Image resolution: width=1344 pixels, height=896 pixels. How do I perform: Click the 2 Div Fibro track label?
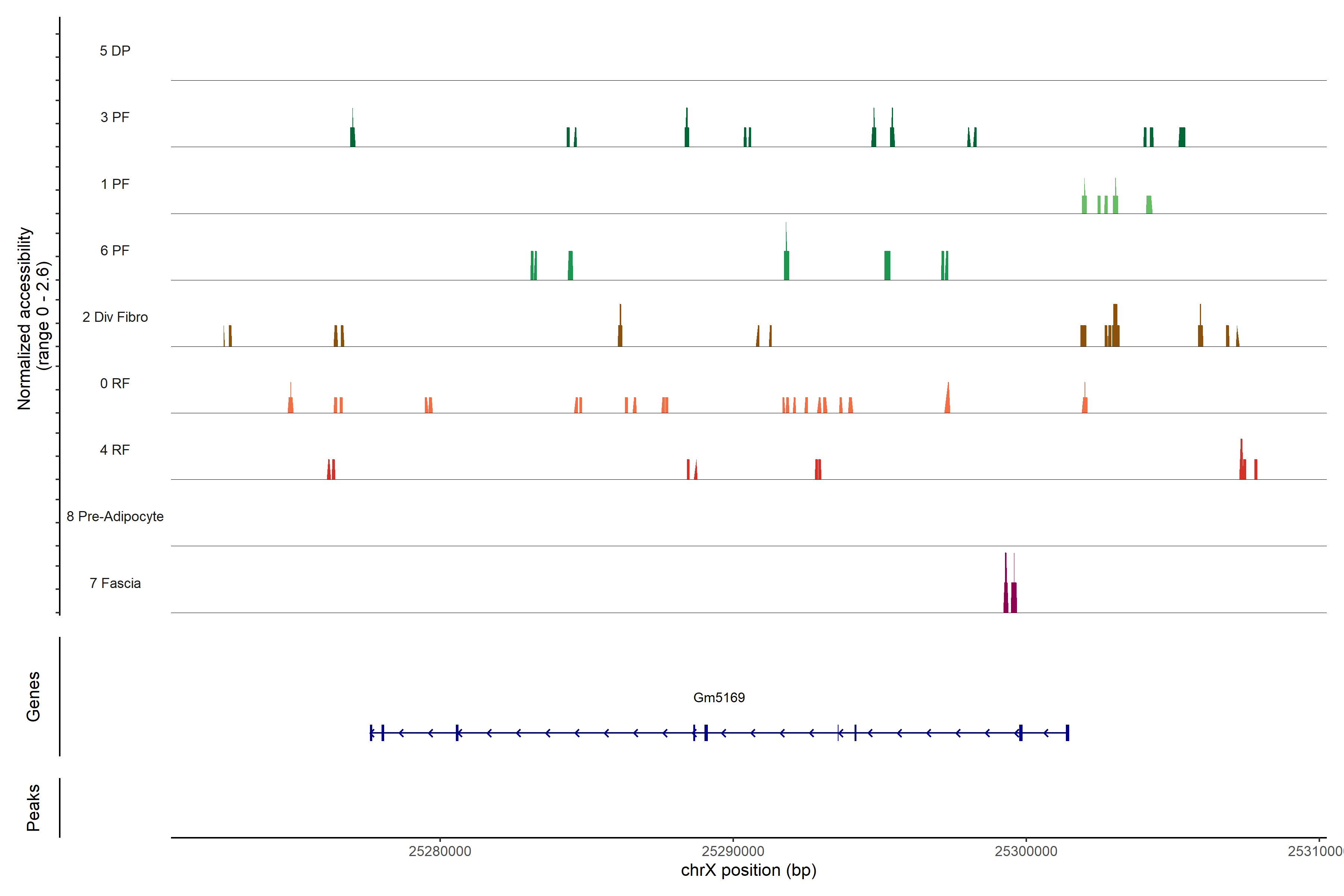tap(115, 317)
